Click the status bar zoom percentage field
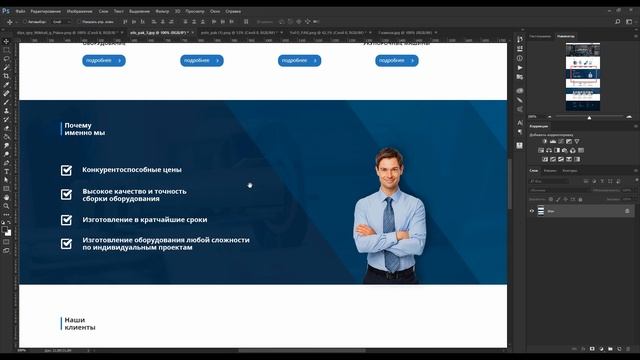This screenshot has height=360, width=640. pyautogui.click(x=21, y=350)
